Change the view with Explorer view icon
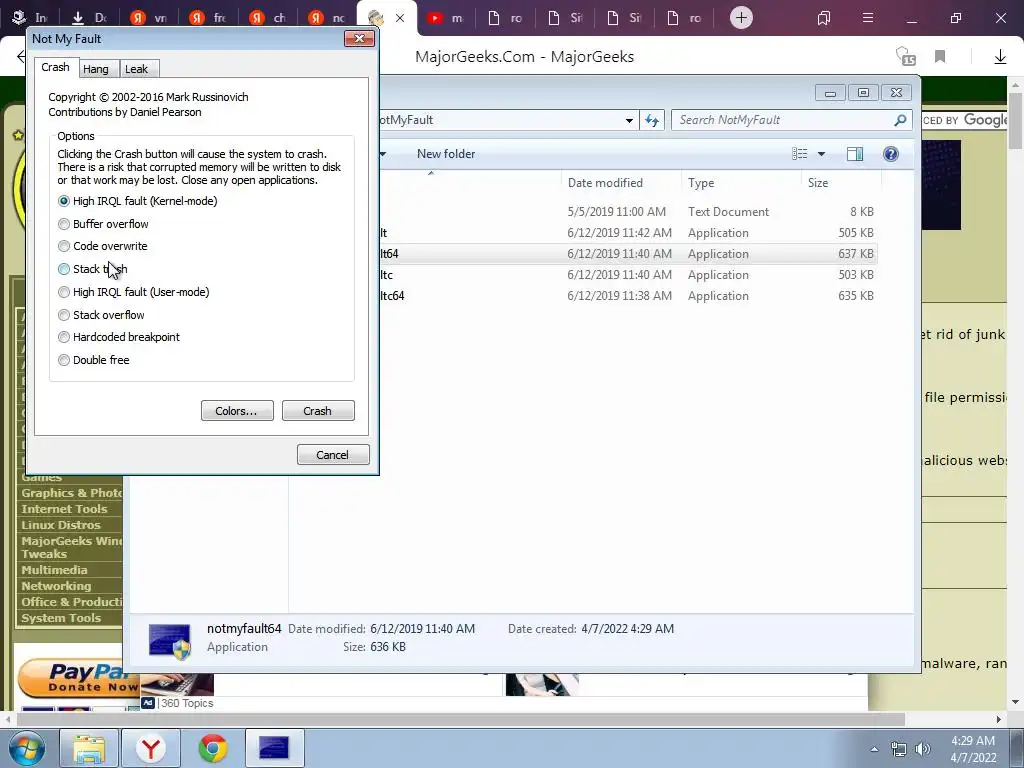The width and height of the screenshot is (1024, 768). [x=800, y=154]
